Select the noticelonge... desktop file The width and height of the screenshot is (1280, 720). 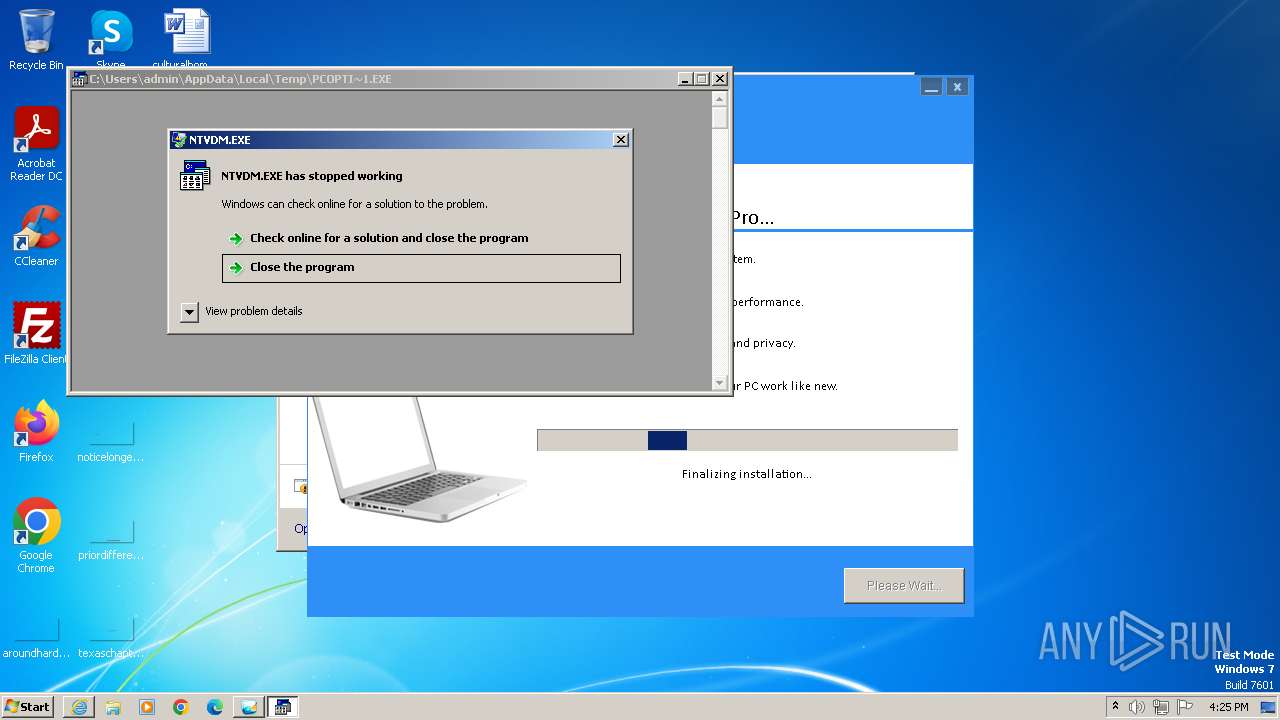[x=111, y=442]
